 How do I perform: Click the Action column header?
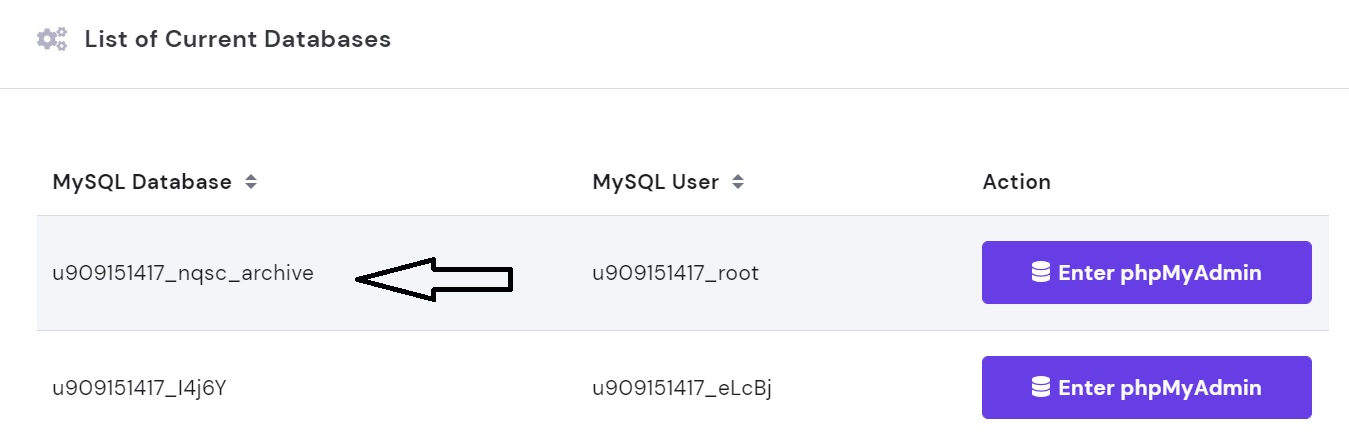1017,182
